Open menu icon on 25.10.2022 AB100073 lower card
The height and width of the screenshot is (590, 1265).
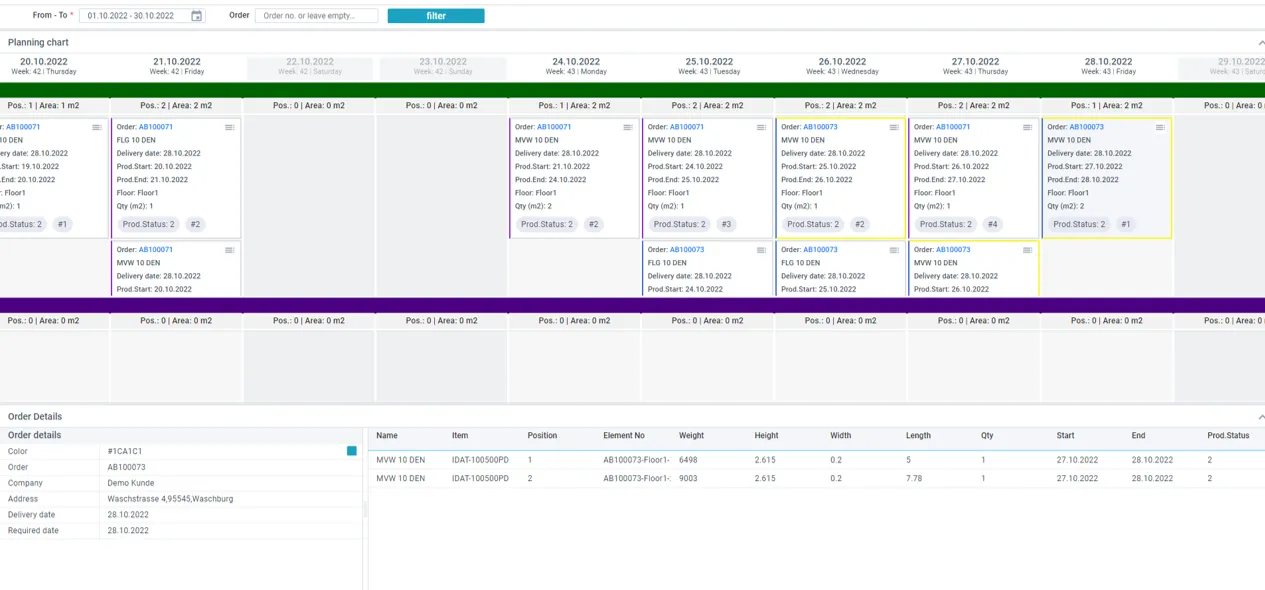tap(761, 250)
